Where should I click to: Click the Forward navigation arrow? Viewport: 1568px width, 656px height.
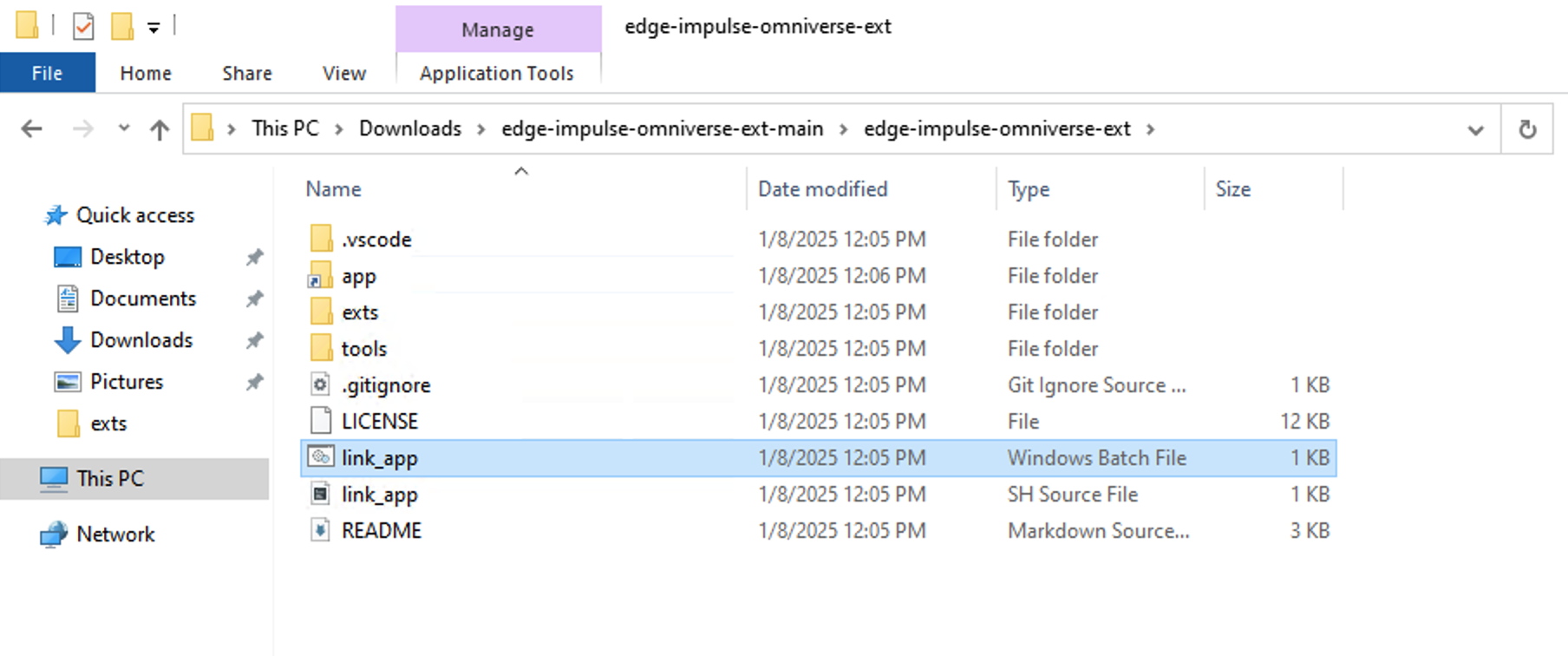82,129
